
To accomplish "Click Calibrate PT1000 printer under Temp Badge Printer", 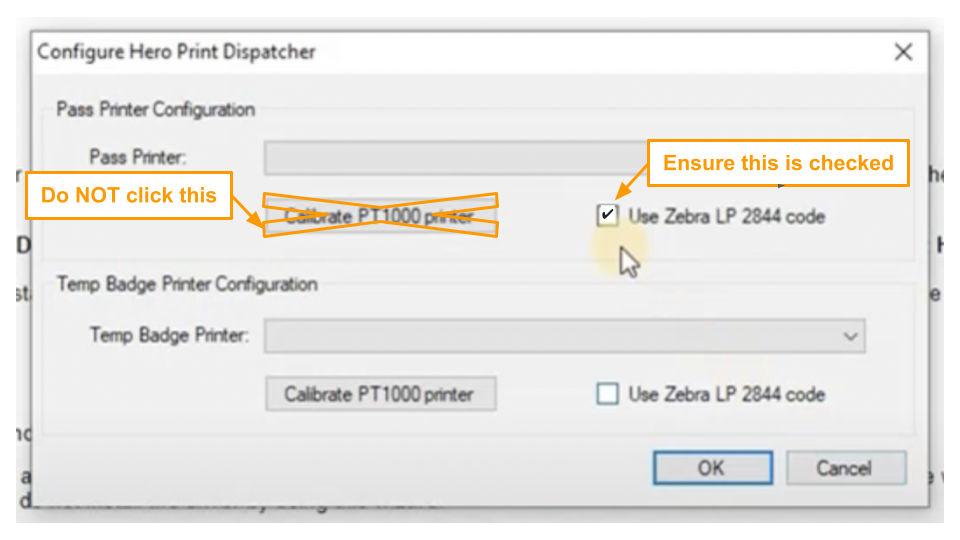I will tap(380, 394).
